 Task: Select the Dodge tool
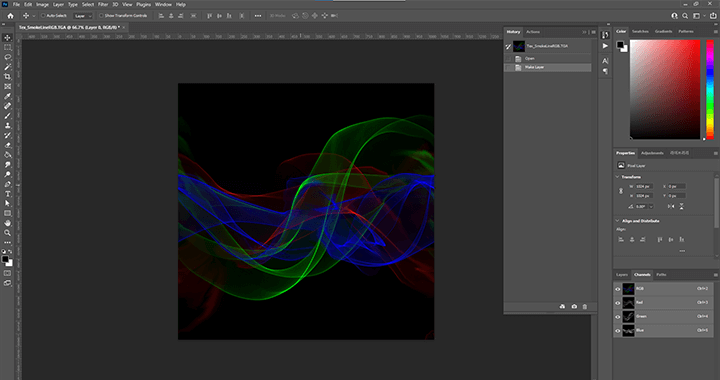[x=7, y=174]
